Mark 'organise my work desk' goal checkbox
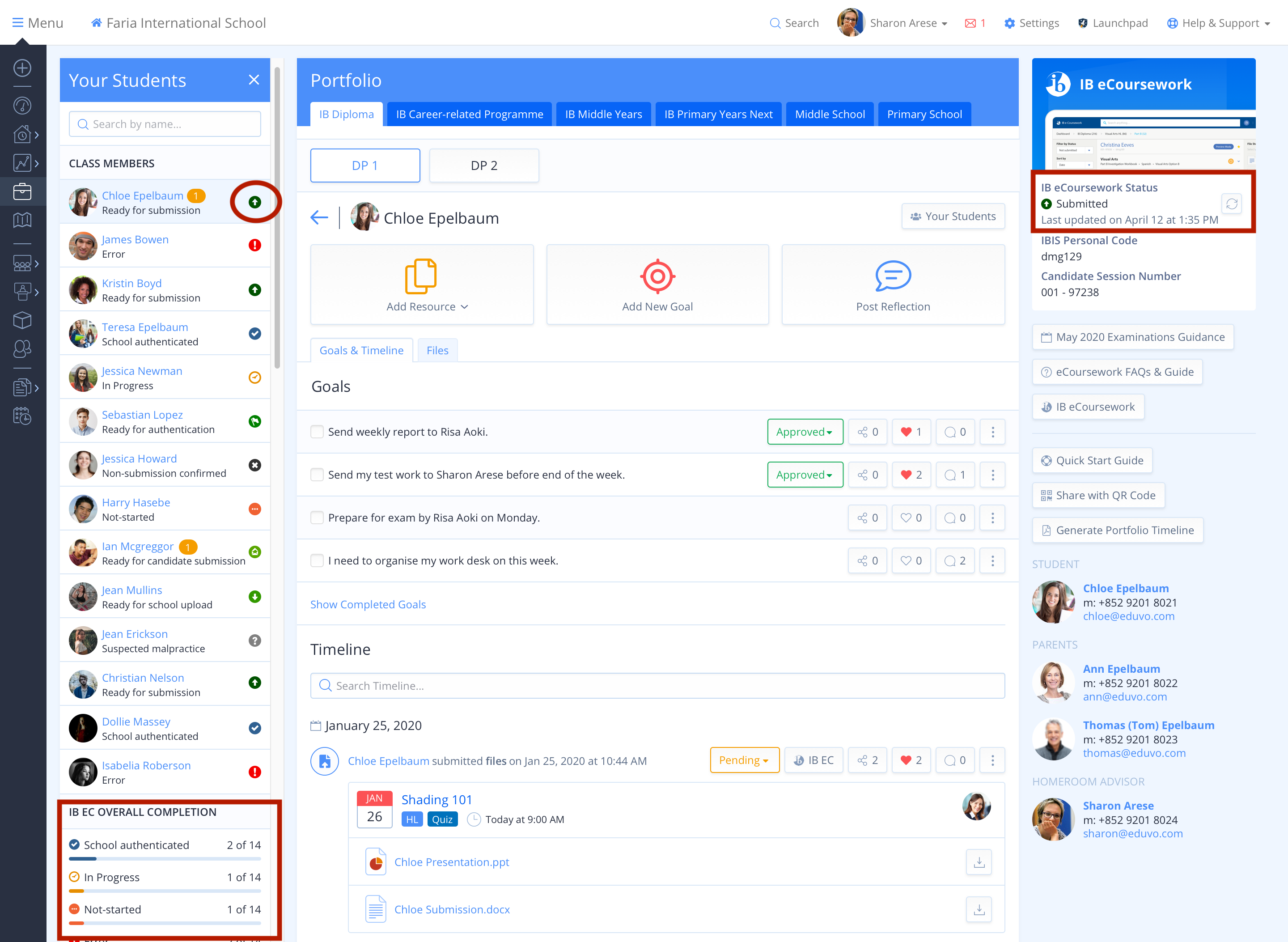 [x=317, y=561]
